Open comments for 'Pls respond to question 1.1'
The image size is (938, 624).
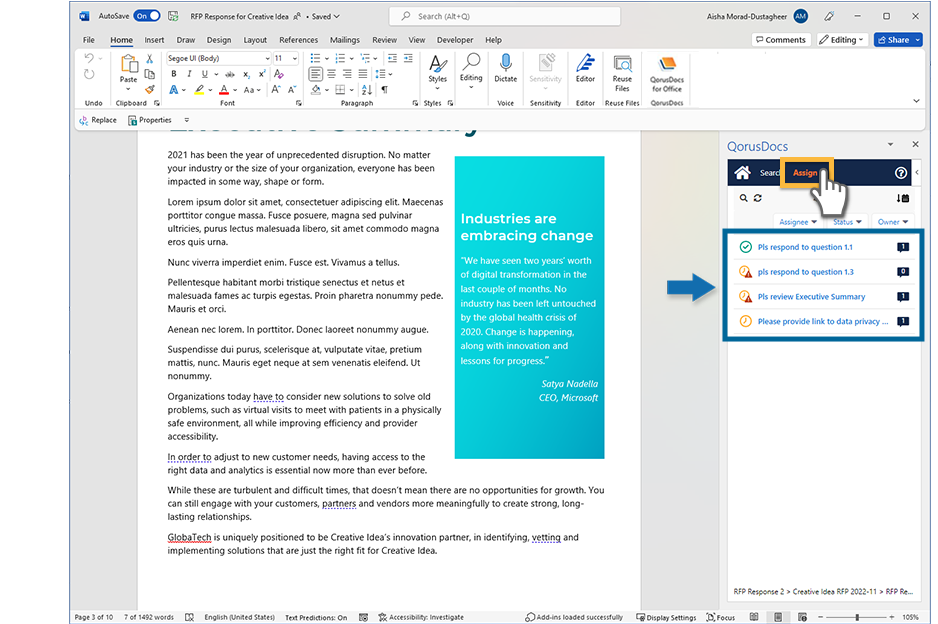(903, 247)
